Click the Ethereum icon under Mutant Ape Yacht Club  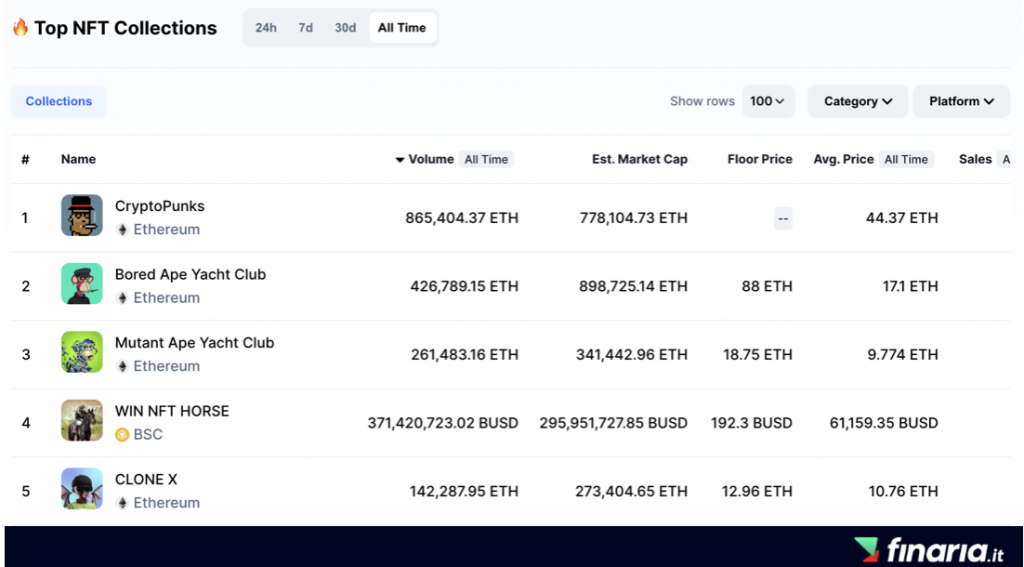(122, 366)
